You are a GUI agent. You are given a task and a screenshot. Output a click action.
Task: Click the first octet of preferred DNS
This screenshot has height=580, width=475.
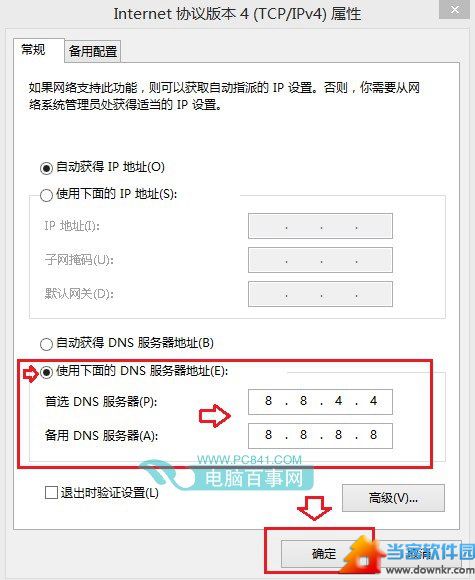[269, 401]
